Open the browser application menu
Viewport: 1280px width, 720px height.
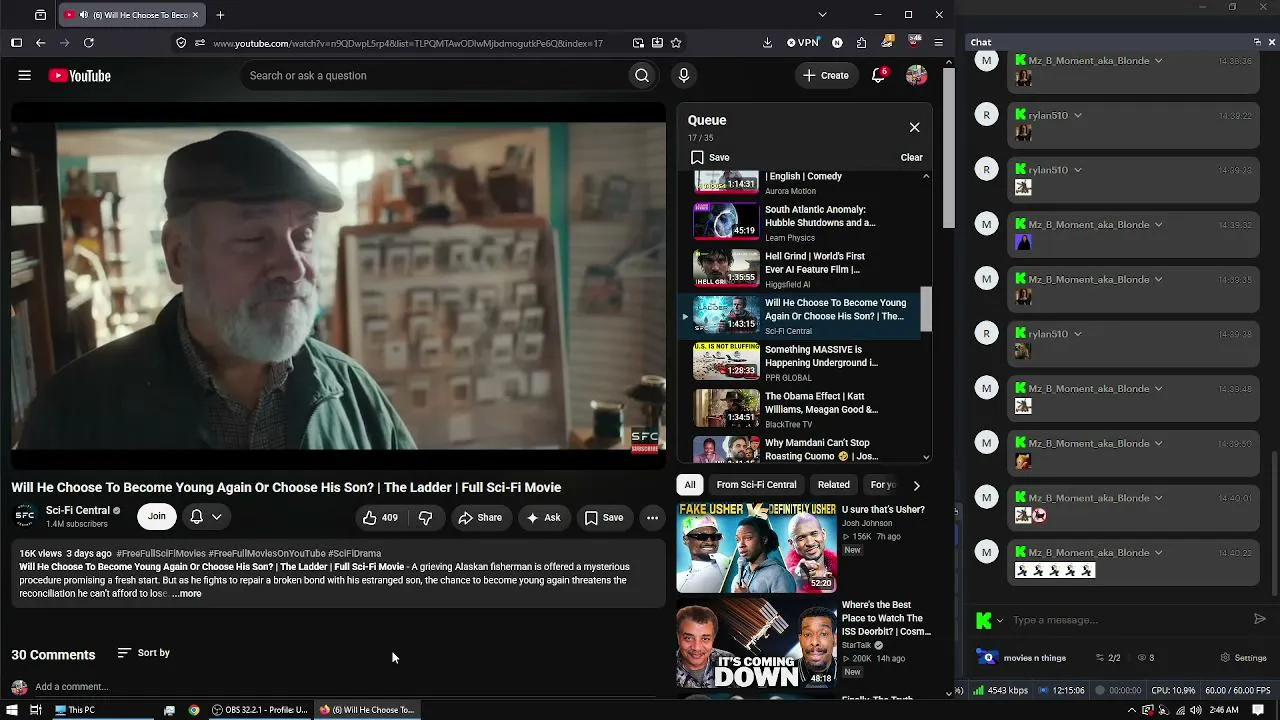tap(938, 43)
